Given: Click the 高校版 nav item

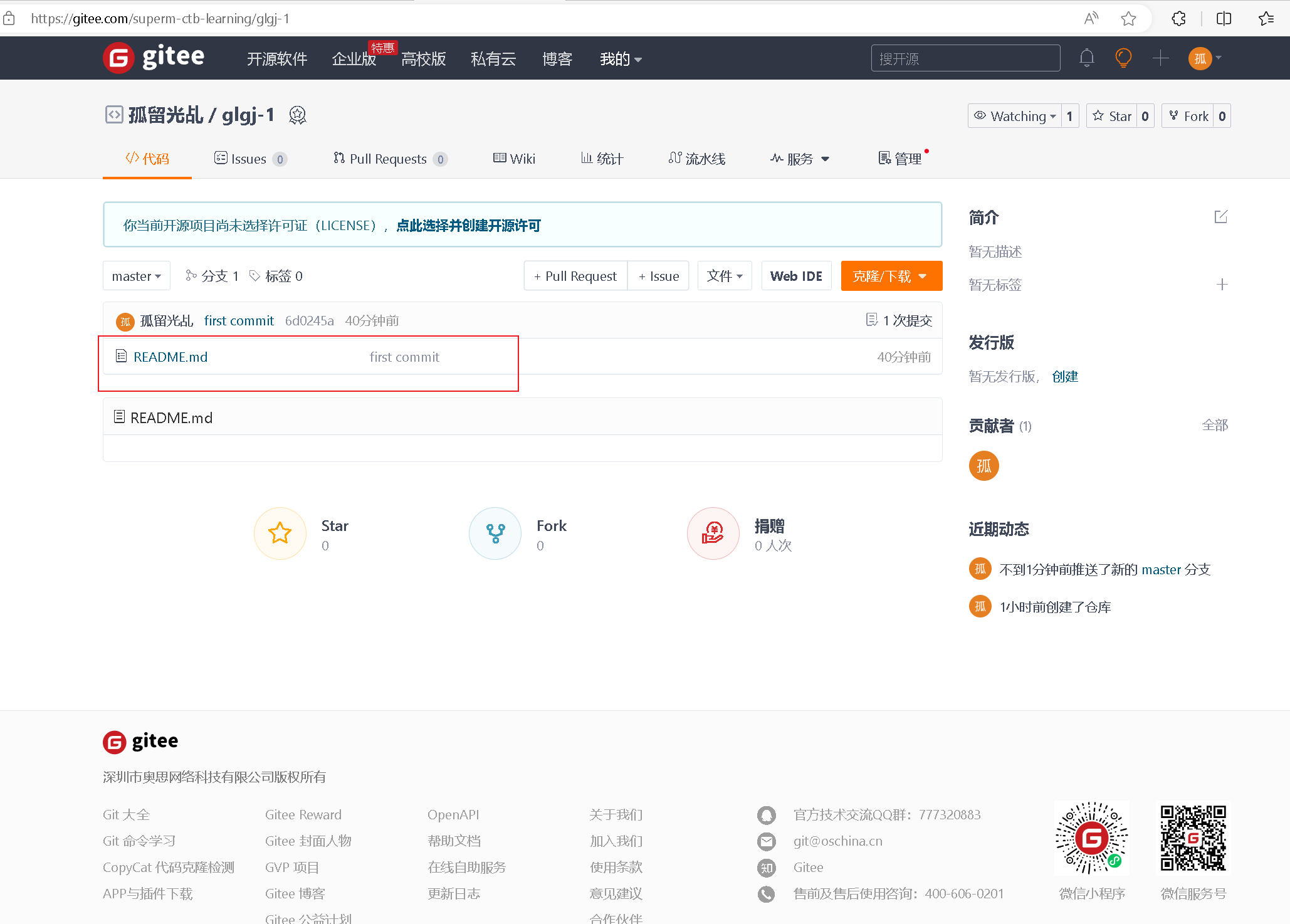Looking at the screenshot, I should point(424,59).
